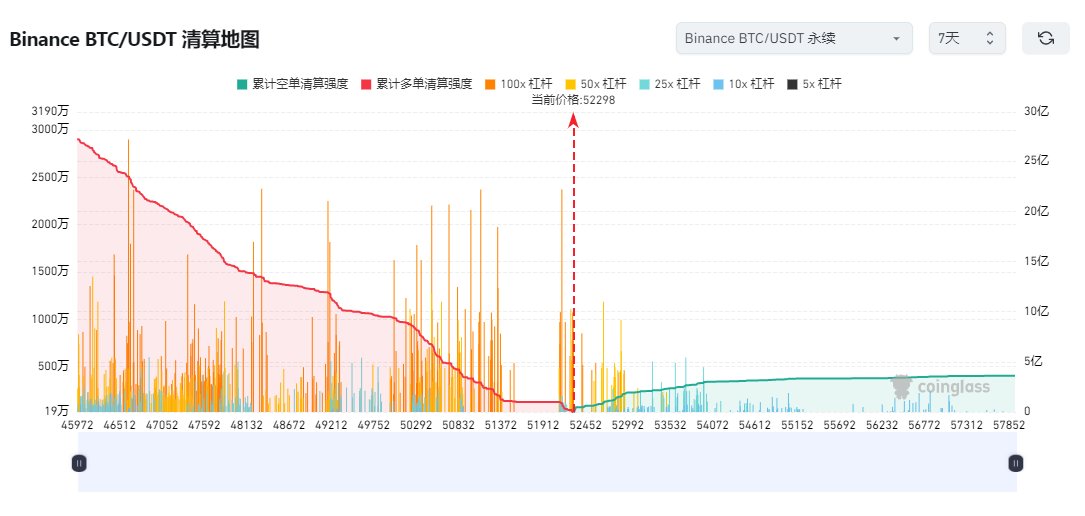Open the 7天 time range selector
The width and height of the screenshot is (1085, 516).
(967, 39)
